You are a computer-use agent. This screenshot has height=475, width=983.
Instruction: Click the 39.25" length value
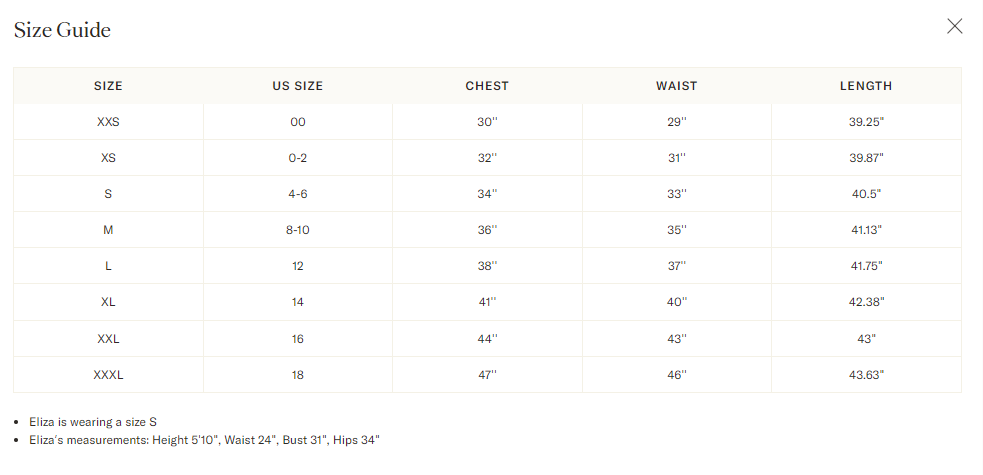(x=866, y=122)
